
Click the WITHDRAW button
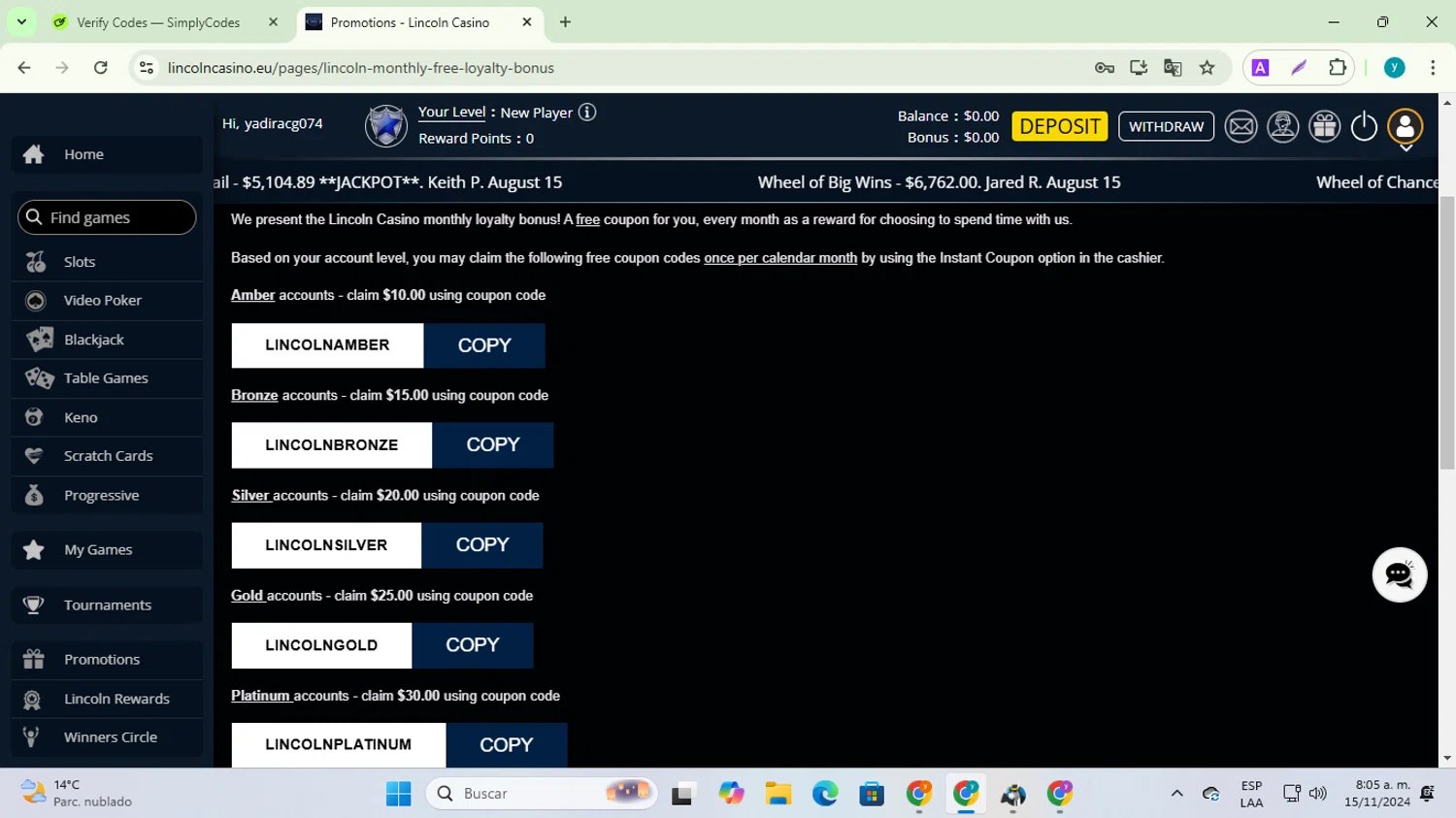click(1166, 126)
